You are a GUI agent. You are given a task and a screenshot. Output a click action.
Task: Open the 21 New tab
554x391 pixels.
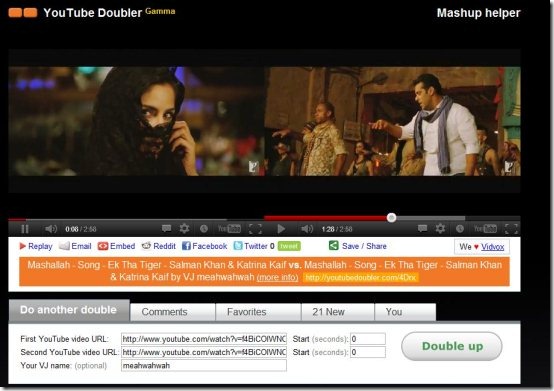pyautogui.click(x=337, y=312)
